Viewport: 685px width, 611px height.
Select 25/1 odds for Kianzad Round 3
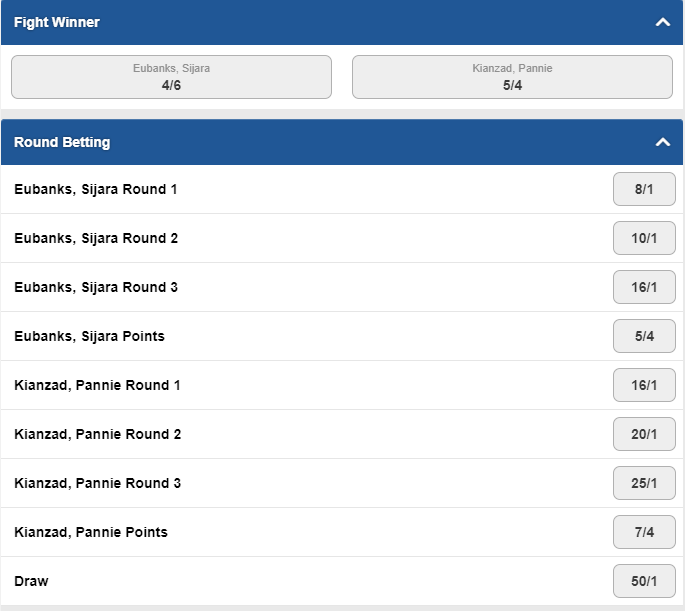(x=644, y=483)
